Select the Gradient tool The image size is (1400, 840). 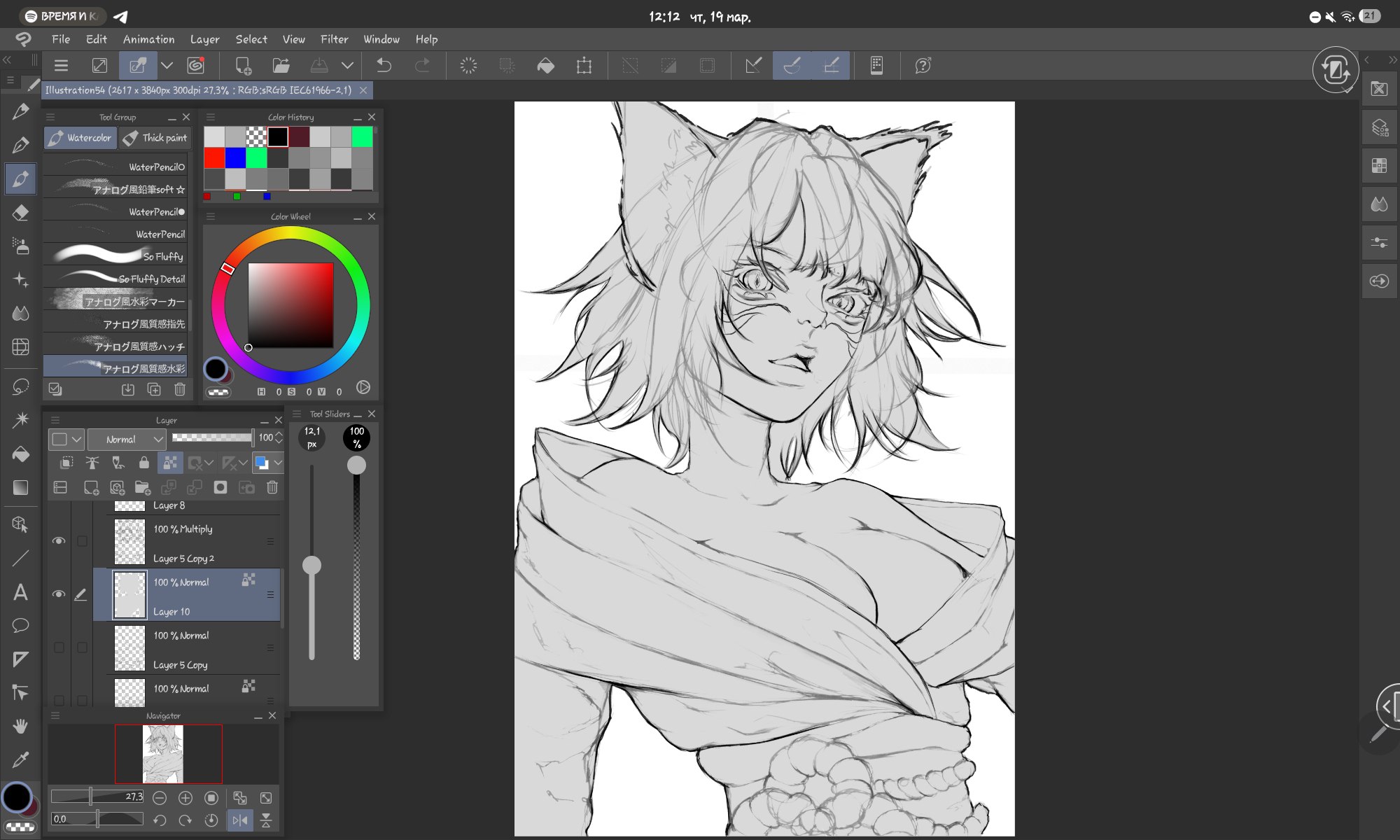pos(20,487)
